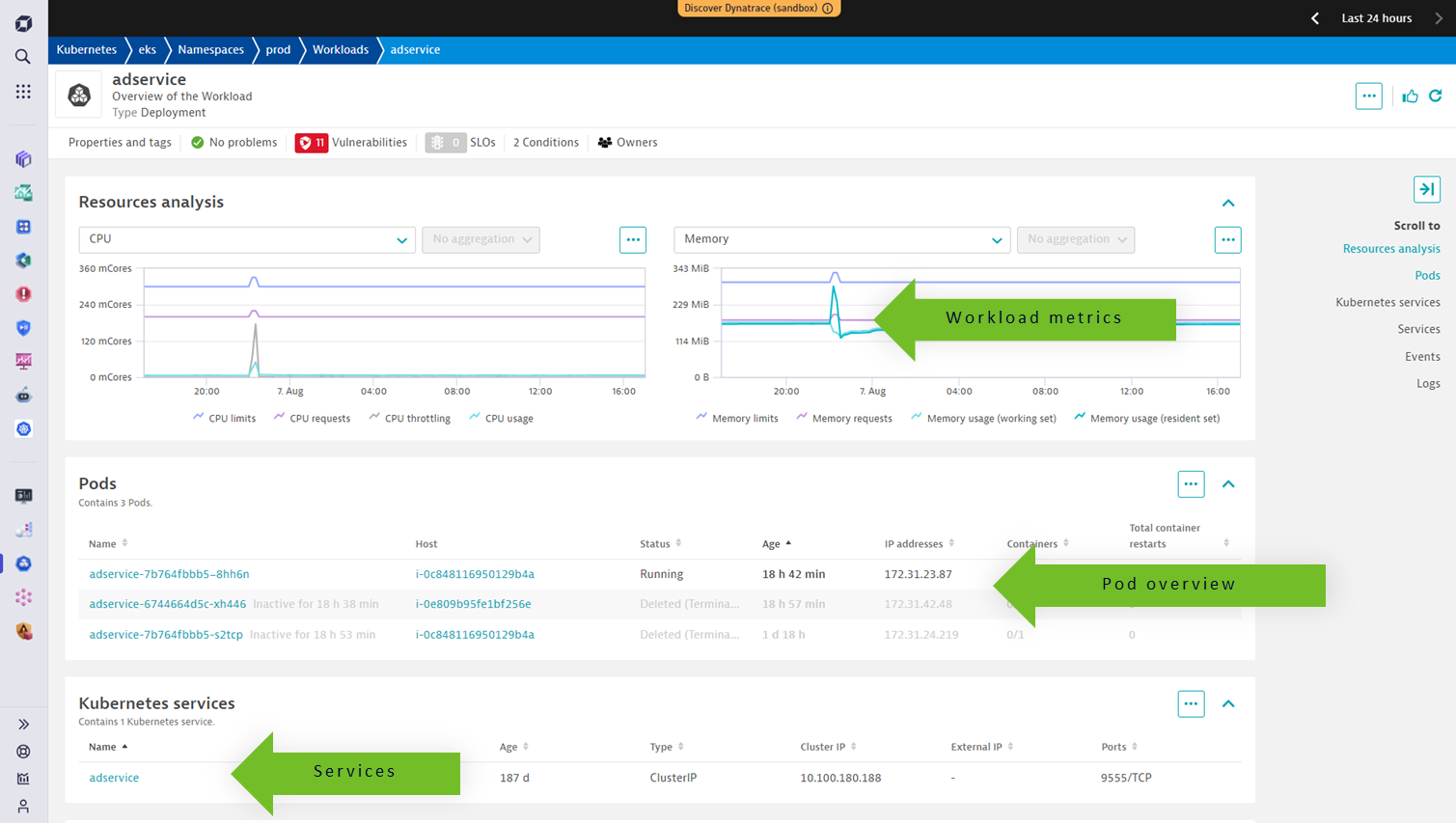Screen dimensions: 1456x823
Task: Go to previous time frame arrow
Action: click(1315, 18)
